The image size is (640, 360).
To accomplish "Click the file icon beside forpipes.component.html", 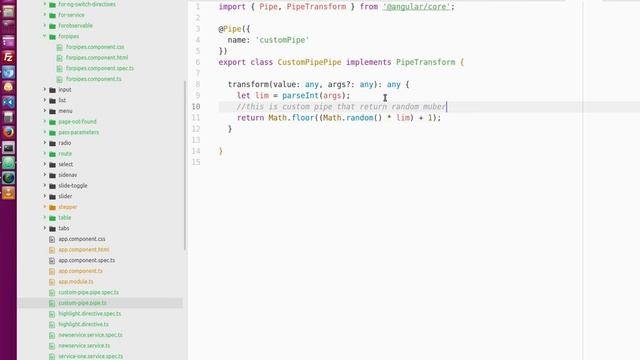I will [x=60, y=58].
